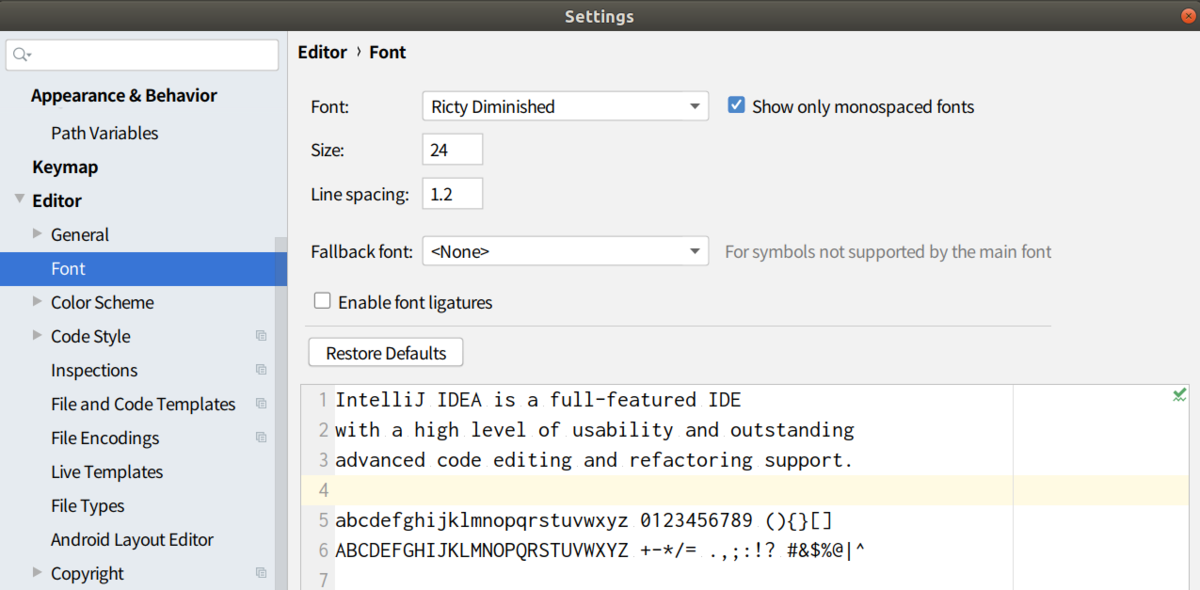Click the Color Scheme label in the tree

tap(102, 302)
